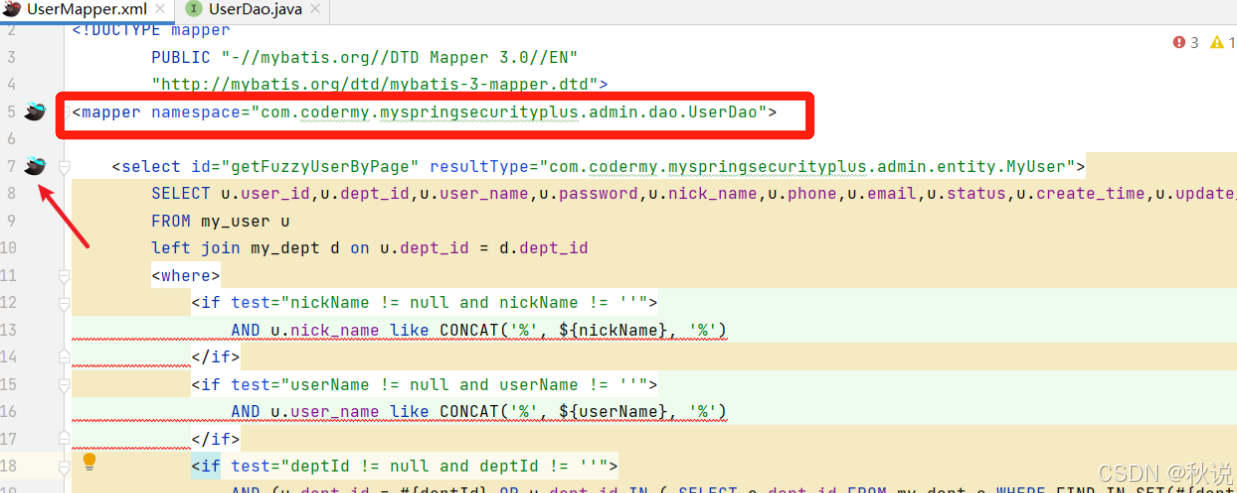Collapse the select block fold at line 7
1237x493 pixels.
point(64,166)
